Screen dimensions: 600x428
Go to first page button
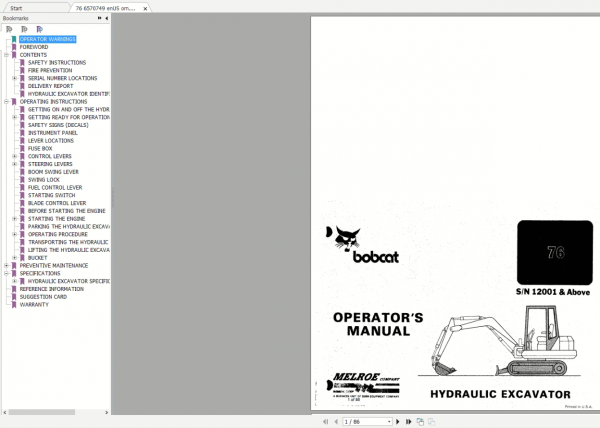point(325,421)
